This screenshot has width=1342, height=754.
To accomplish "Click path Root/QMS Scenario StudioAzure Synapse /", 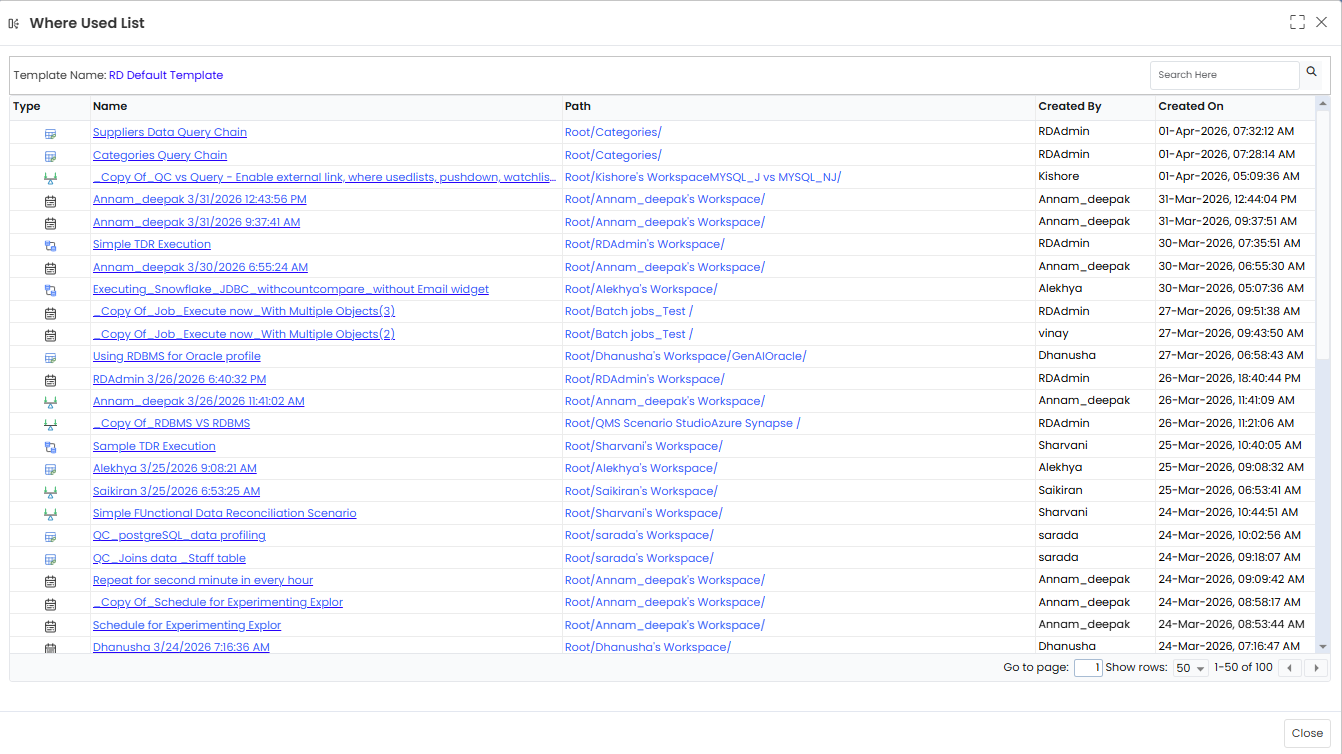I will point(683,423).
